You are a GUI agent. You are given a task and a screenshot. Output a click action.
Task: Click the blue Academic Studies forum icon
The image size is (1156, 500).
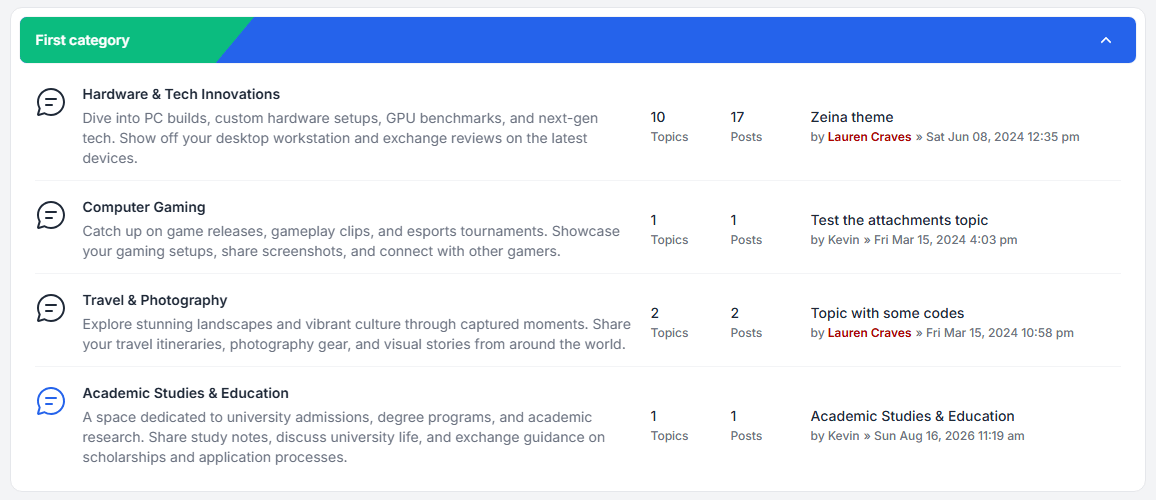pyautogui.click(x=51, y=400)
